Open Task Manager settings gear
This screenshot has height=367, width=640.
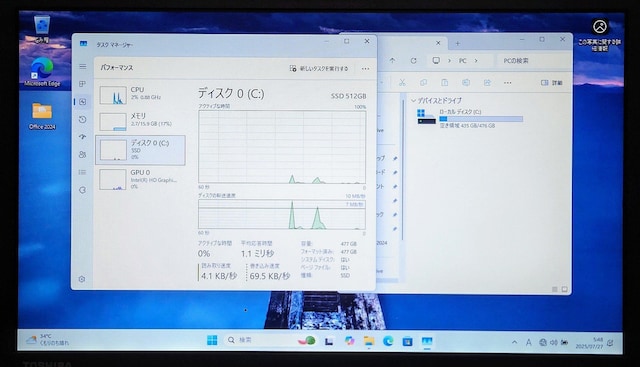tap(82, 279)
